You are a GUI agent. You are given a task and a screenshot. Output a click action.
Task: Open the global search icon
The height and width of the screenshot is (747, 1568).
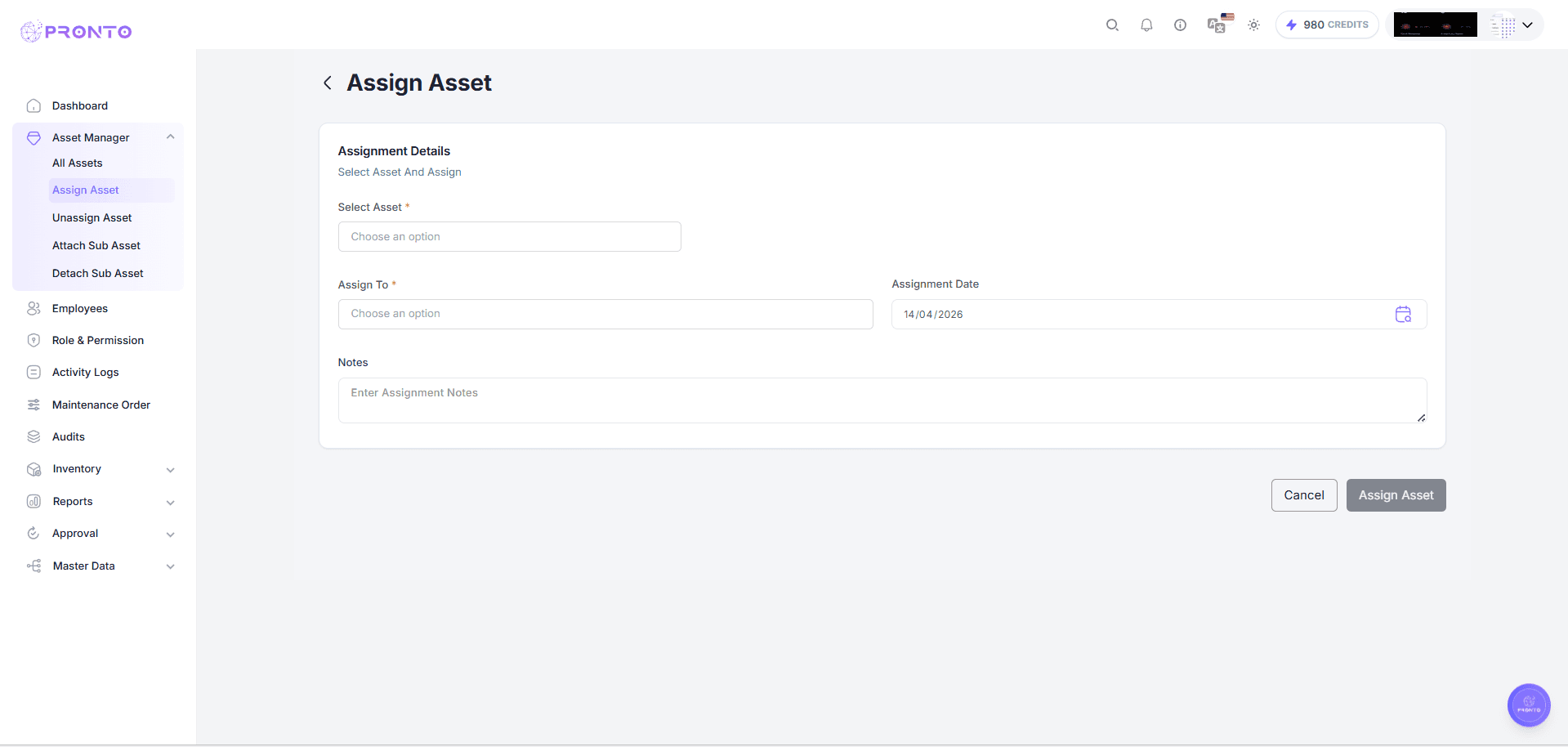tap(1112, 25)
